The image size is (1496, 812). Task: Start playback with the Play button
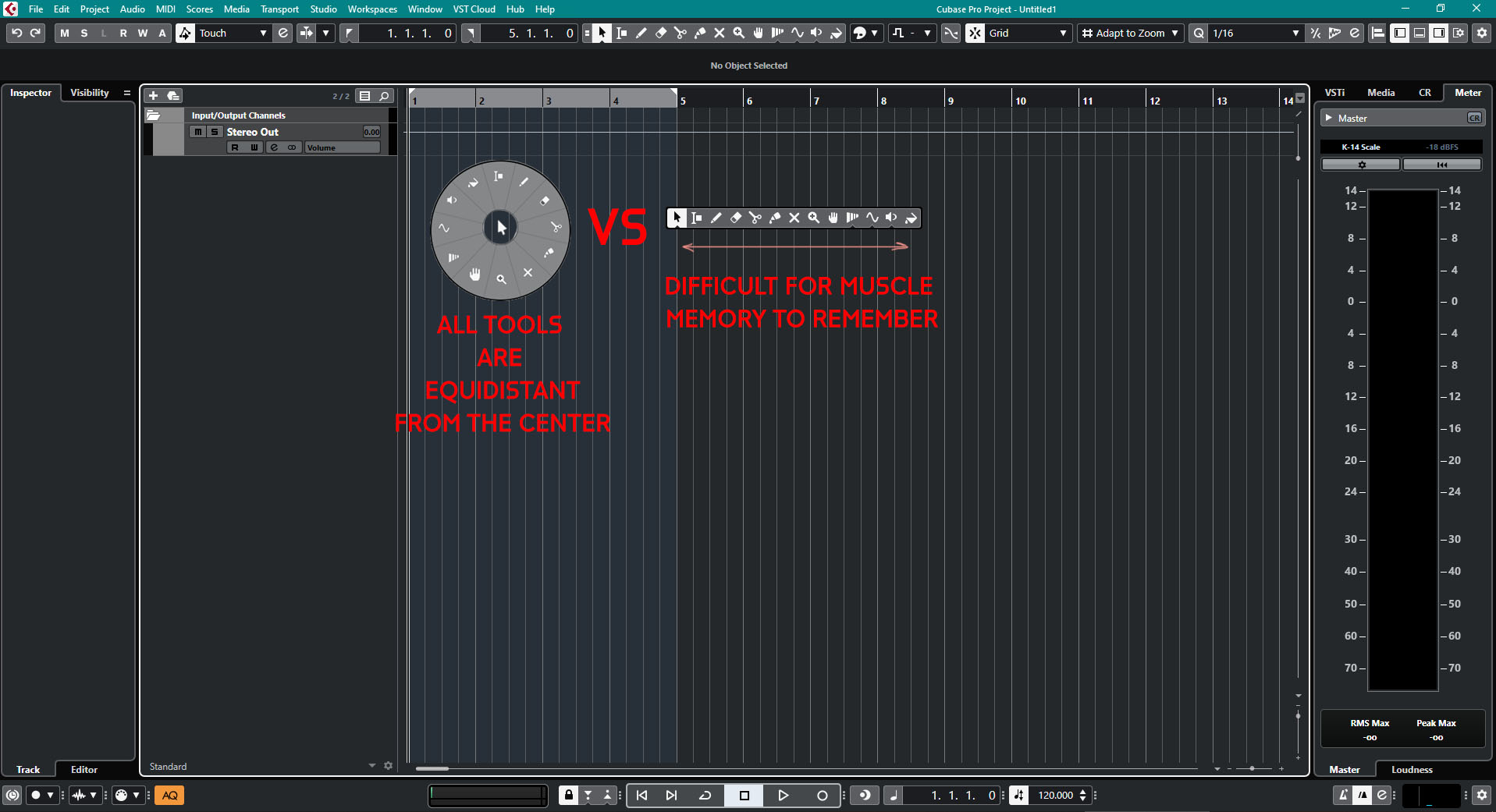[x=783, y=795]
